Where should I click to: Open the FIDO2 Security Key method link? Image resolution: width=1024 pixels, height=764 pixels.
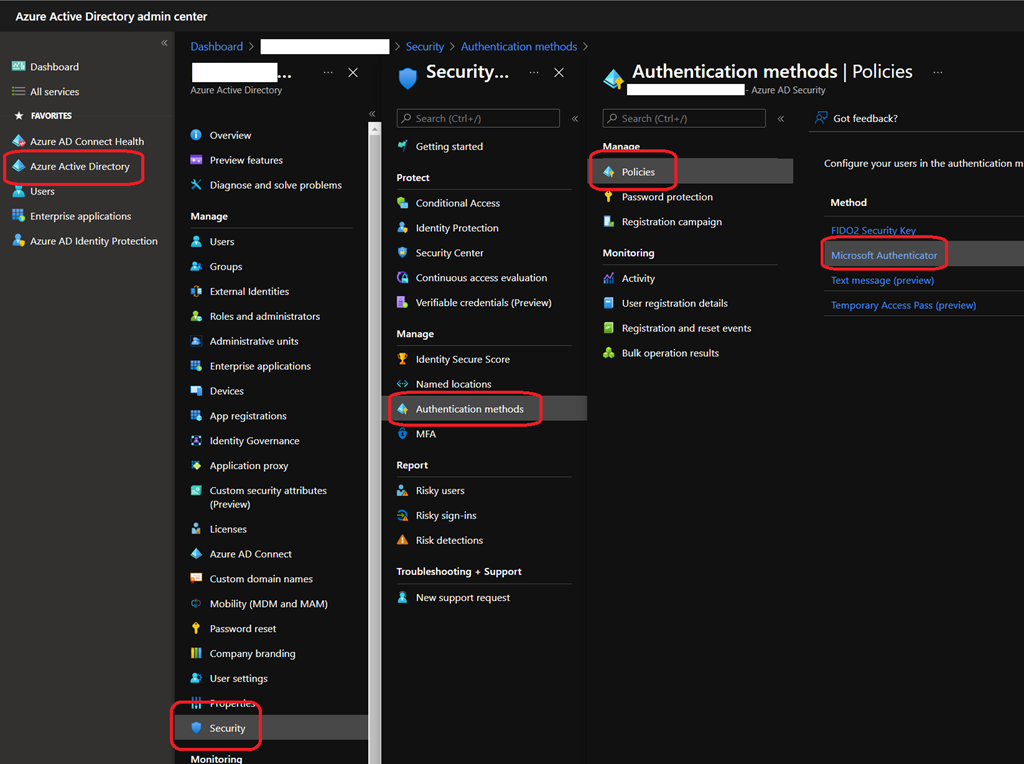[873, 231]
